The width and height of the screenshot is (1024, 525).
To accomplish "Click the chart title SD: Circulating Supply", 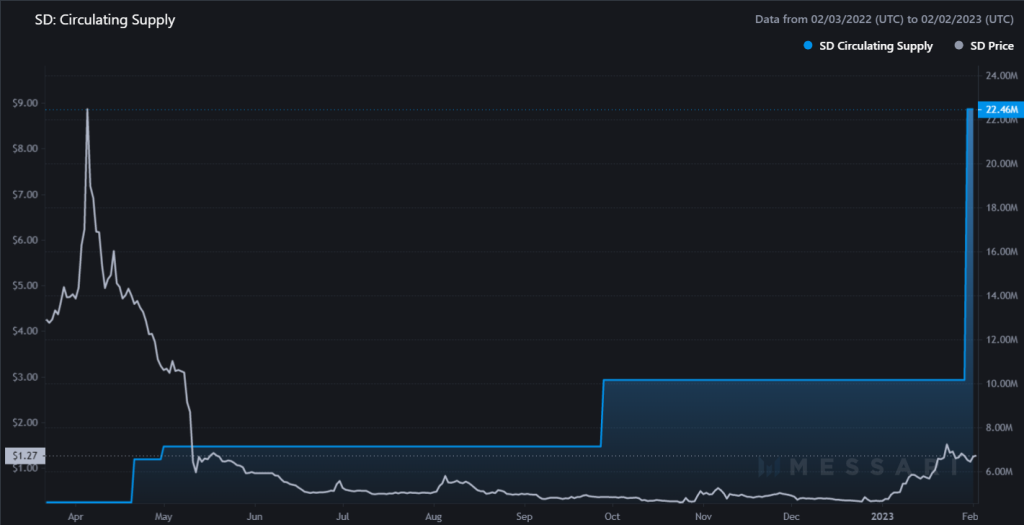I will [104, 20].
